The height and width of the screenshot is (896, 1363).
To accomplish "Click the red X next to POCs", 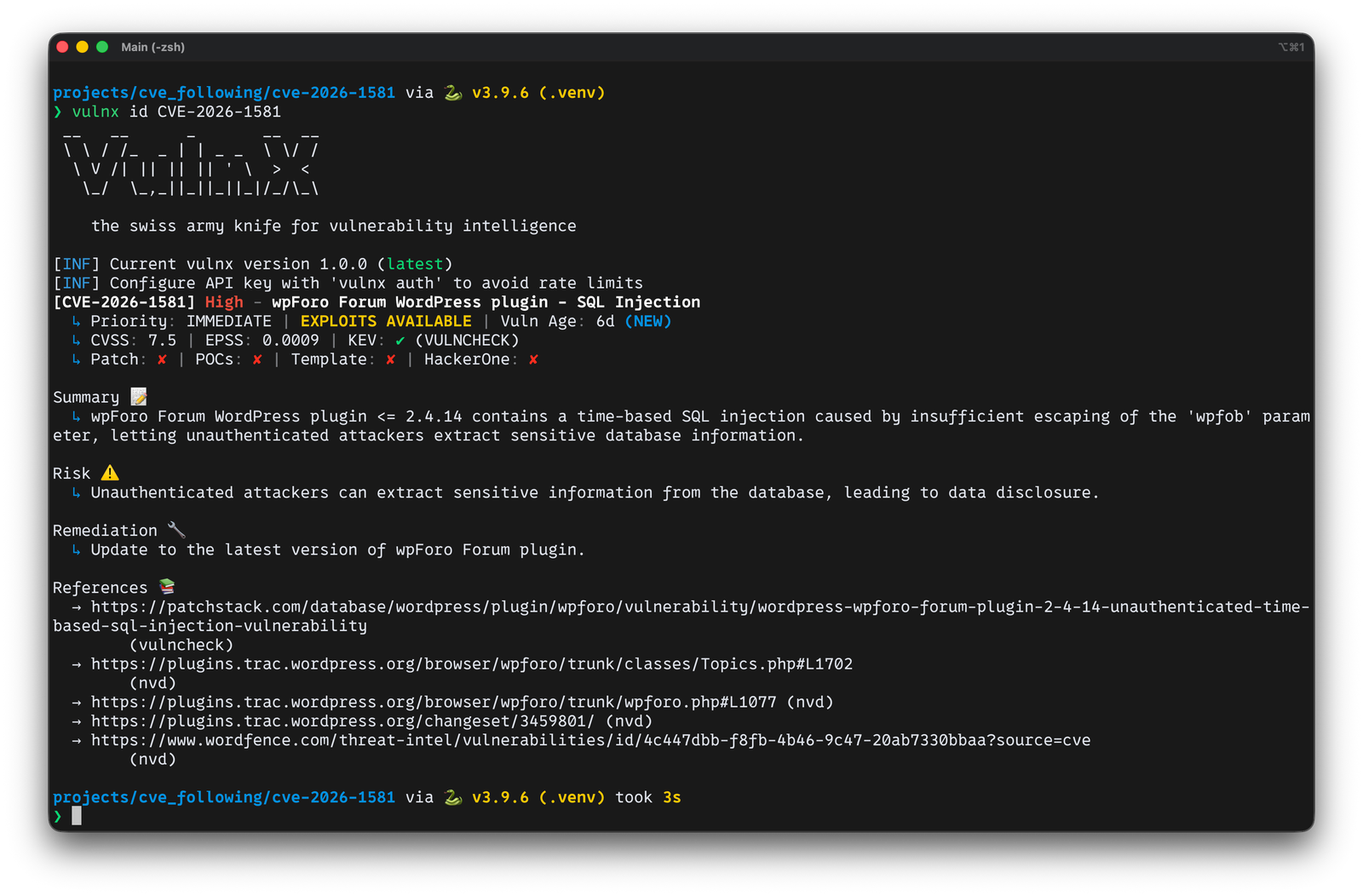I will (256, 359).
